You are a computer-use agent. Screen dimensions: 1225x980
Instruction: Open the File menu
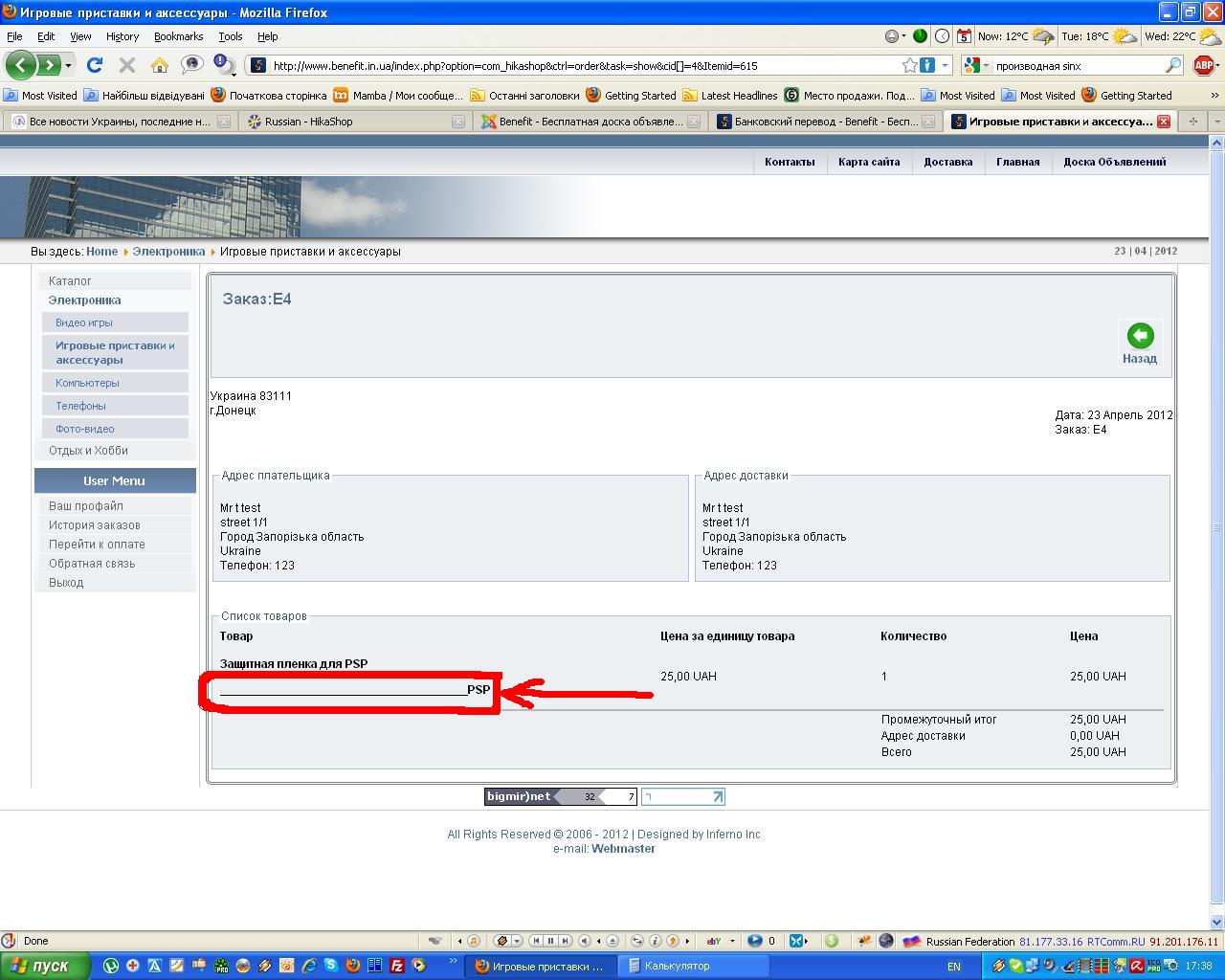tap(14, 36)
